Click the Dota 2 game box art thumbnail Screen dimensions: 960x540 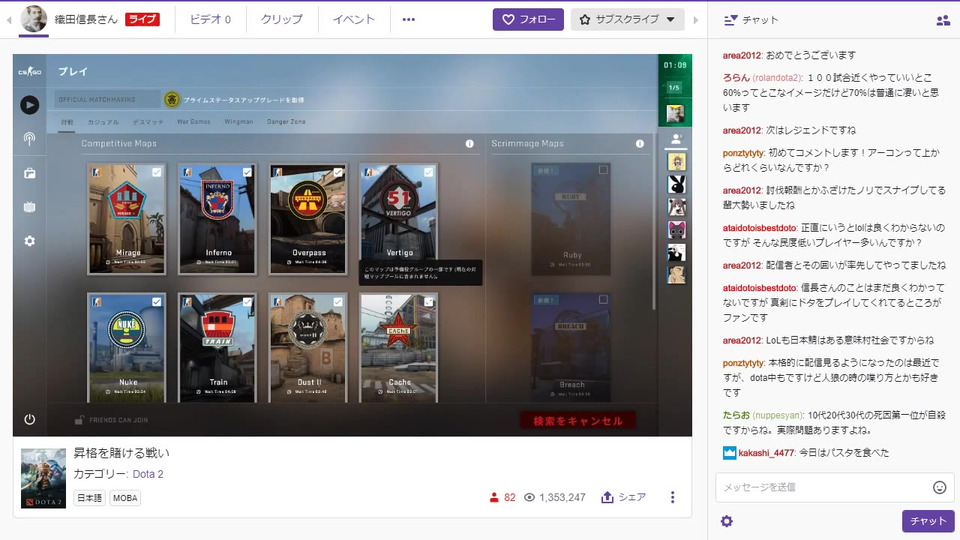click(x=43, y=478)
